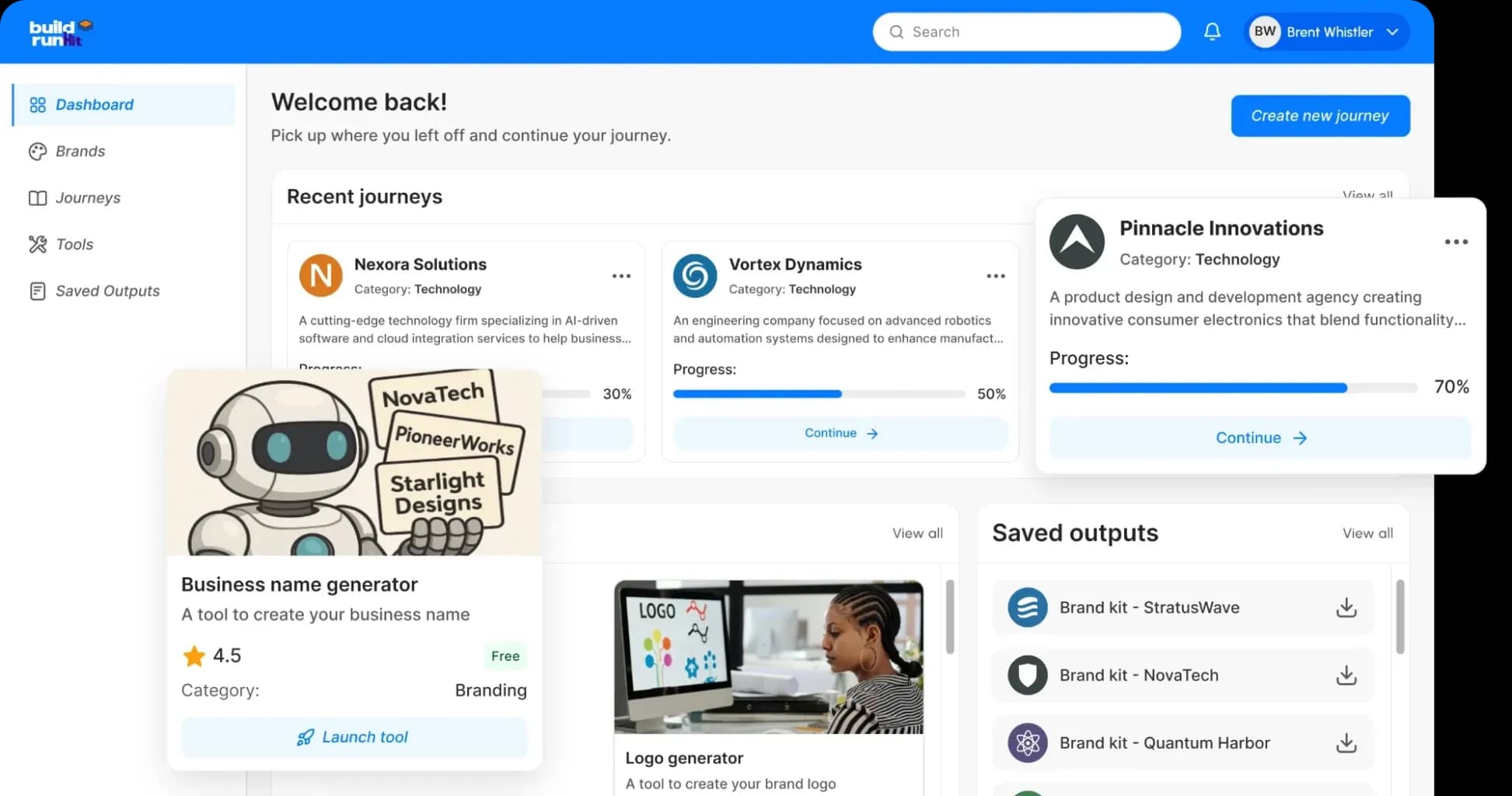Click the Vortex Dynamics title
The image size is (1512, 796).
[795, 264]
